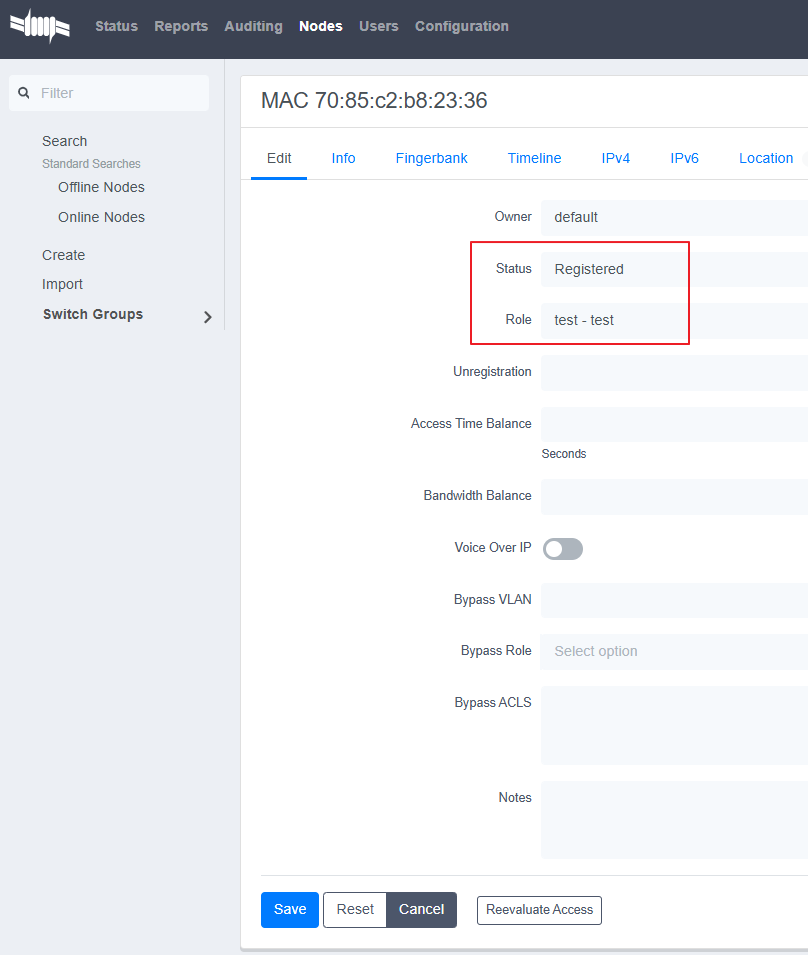Open the Configuration top menu
The height and width of the screenshot is (955, 808).
tap(462, 26)
